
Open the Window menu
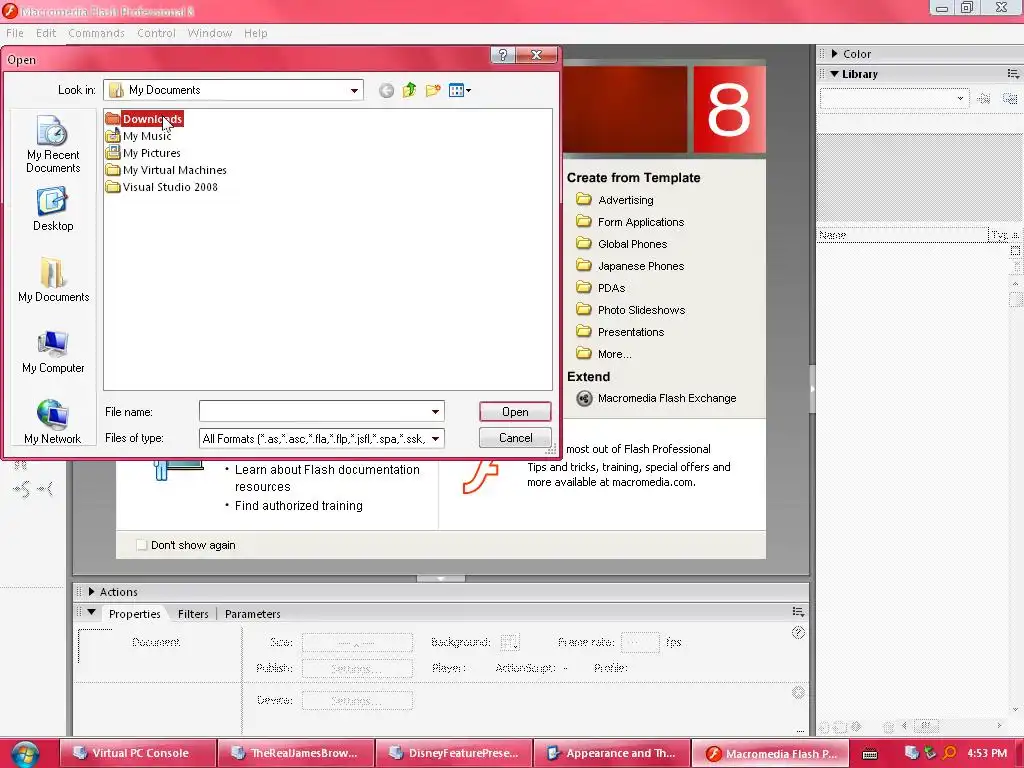pyautogui.click(x=210, y=33)
